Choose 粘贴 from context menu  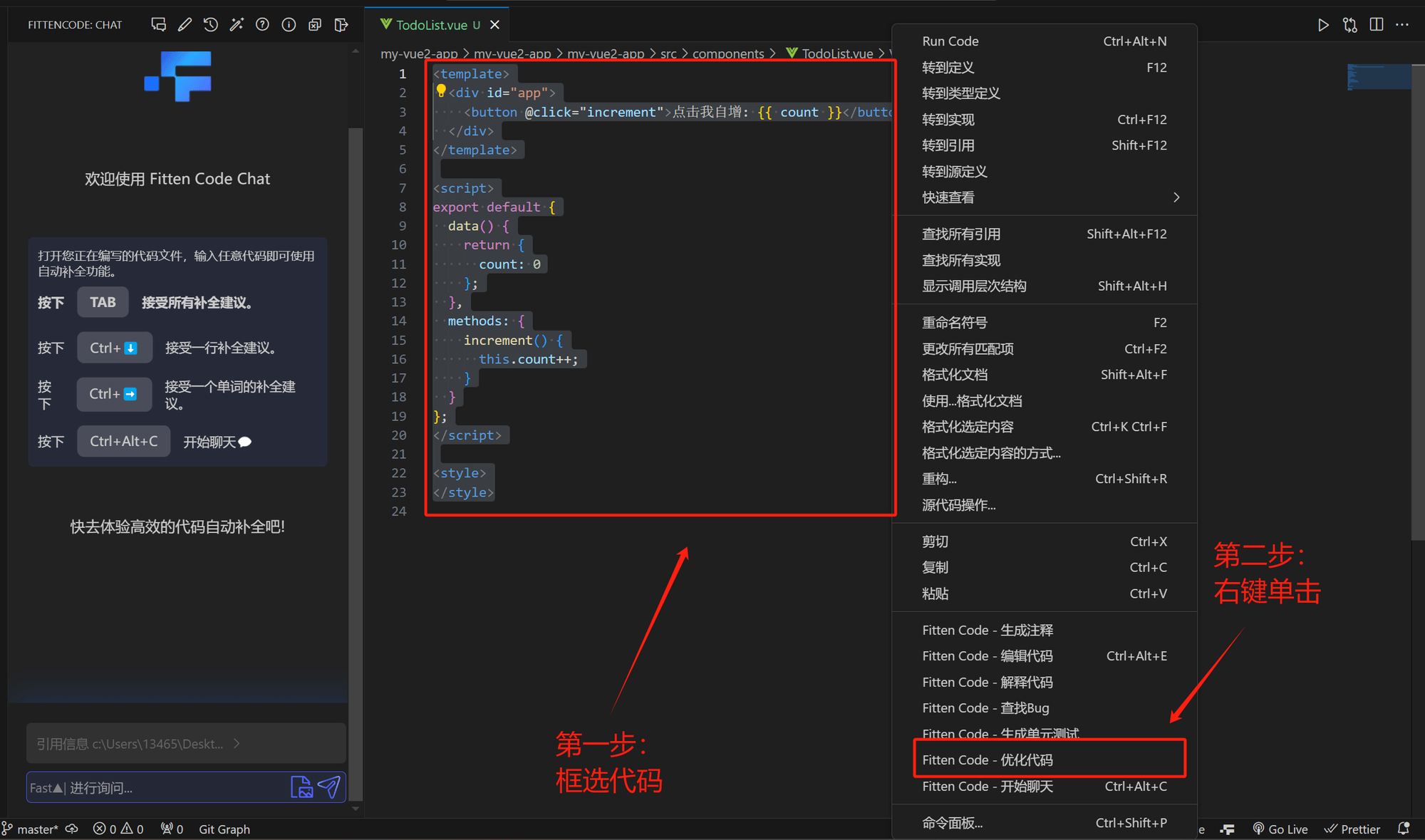coord(1045,593)
